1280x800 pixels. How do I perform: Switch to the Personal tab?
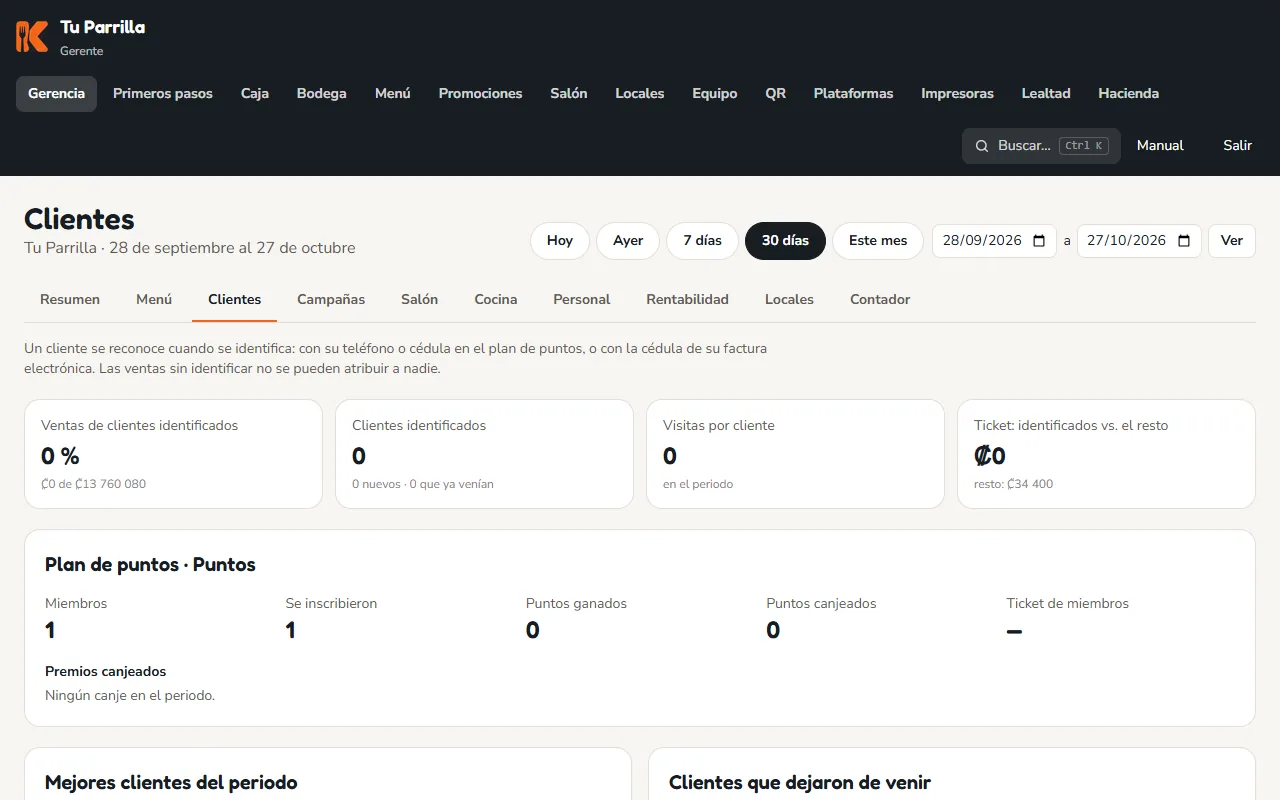click(582, 300)
